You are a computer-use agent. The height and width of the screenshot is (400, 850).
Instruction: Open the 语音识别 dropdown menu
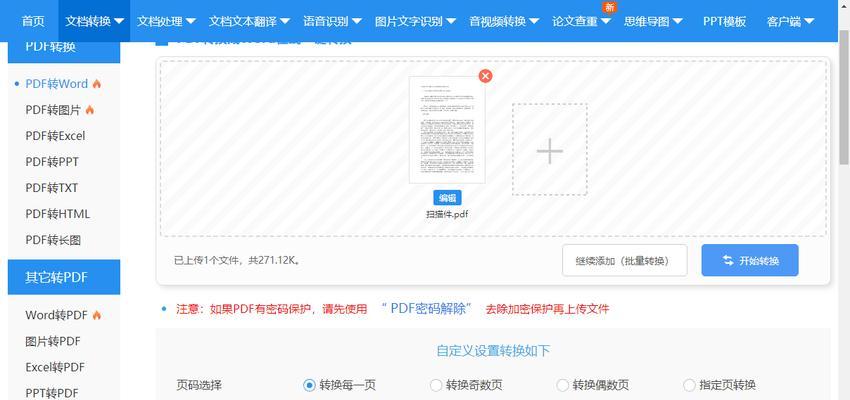(x=332, y=21)
